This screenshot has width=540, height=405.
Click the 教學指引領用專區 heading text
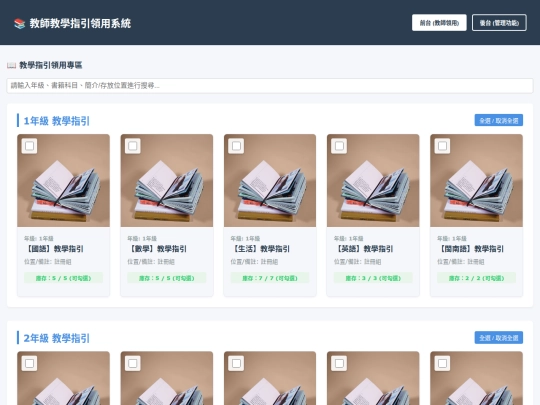tap(51, 65)
